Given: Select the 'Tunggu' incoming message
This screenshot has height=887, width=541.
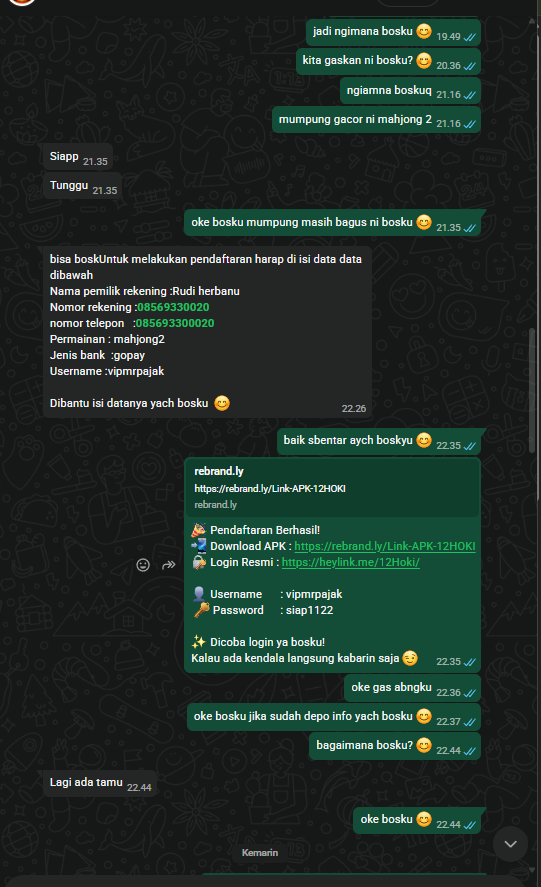Looking at the screenshot, I should [x=83, y=186].
